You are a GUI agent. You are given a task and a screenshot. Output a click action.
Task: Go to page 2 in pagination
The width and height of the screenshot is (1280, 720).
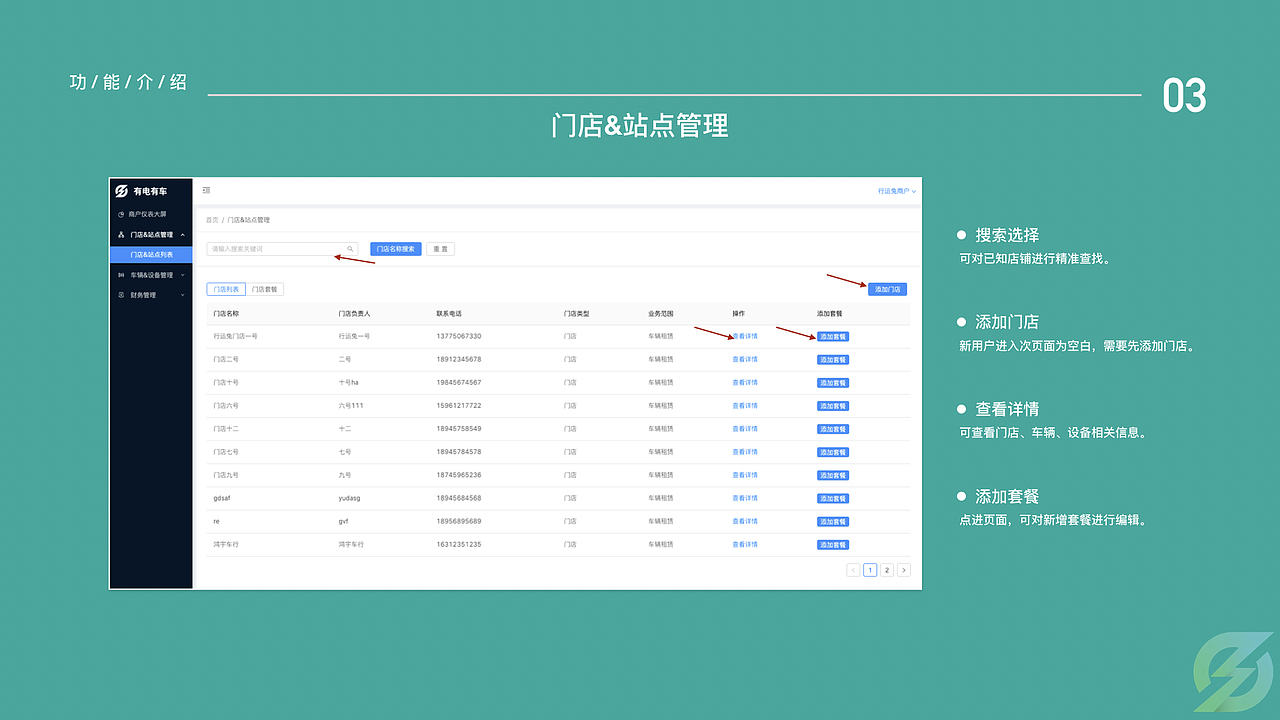click(886, 569)
